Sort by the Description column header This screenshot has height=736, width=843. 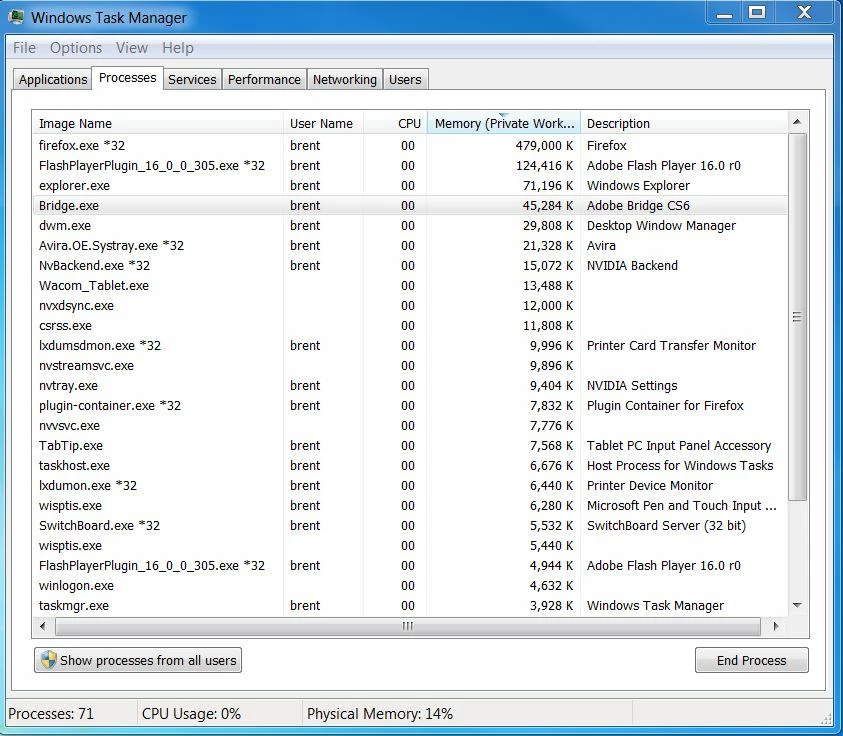point(684,123)
